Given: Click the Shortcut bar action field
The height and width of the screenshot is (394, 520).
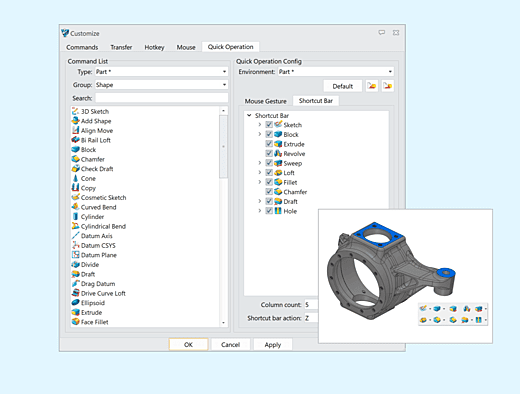Looking at the screenshot, I should (x=311, y=318).
